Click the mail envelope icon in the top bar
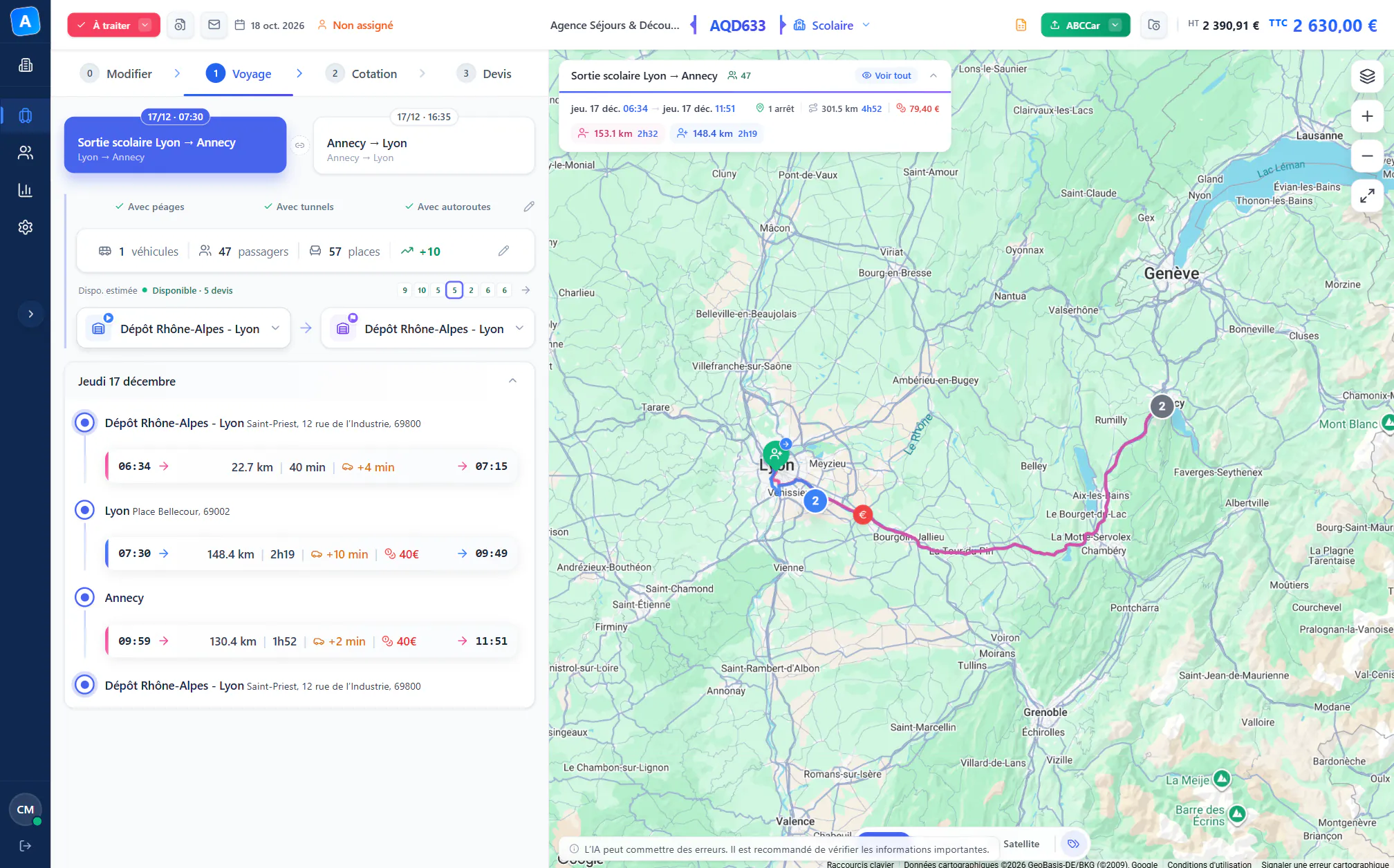The width and height of the screenshot is (1394, 868). point(214,25)
